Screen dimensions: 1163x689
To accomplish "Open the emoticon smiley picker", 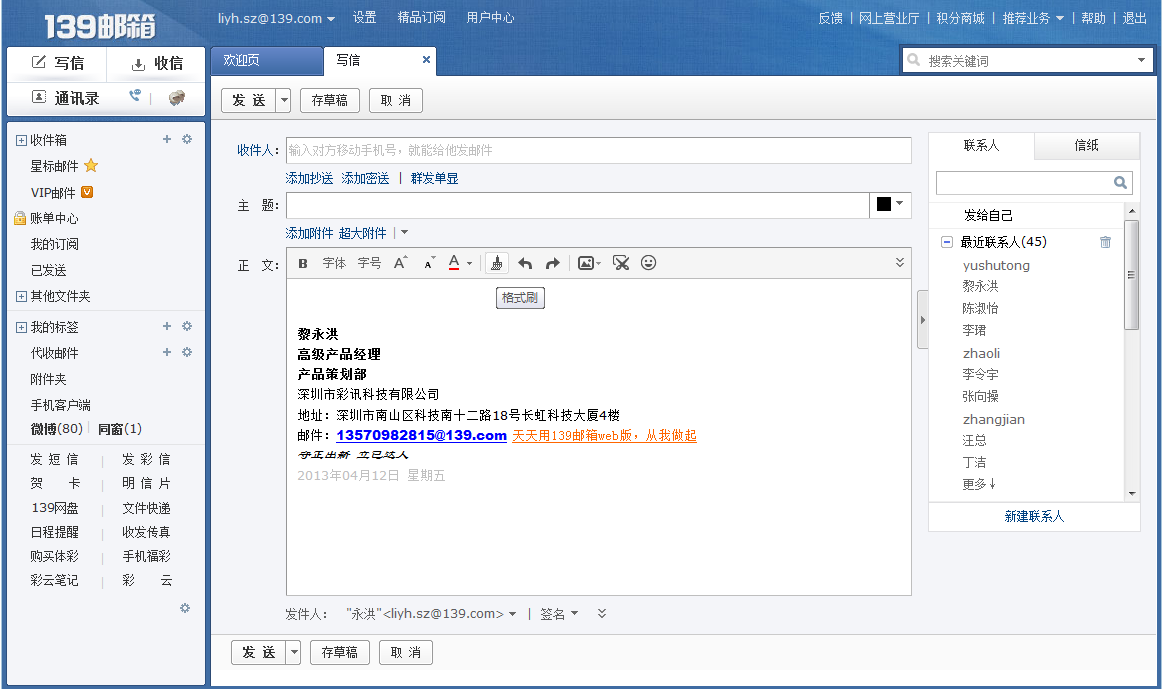I will 648,263.
